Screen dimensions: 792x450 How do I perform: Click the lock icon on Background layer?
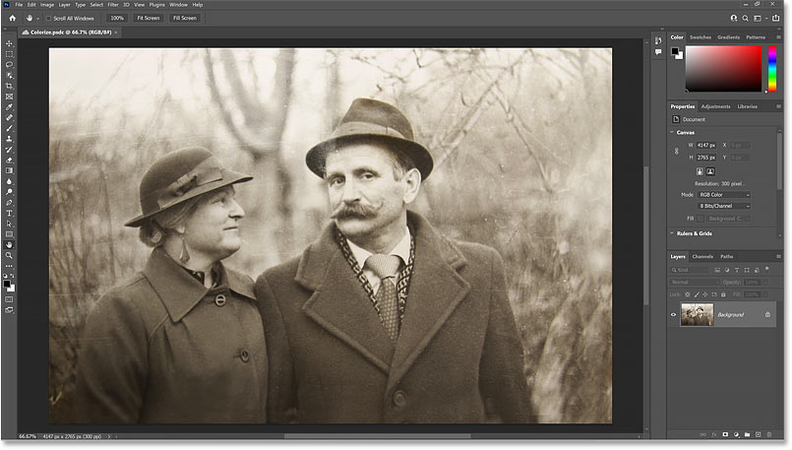click(768, 315)
